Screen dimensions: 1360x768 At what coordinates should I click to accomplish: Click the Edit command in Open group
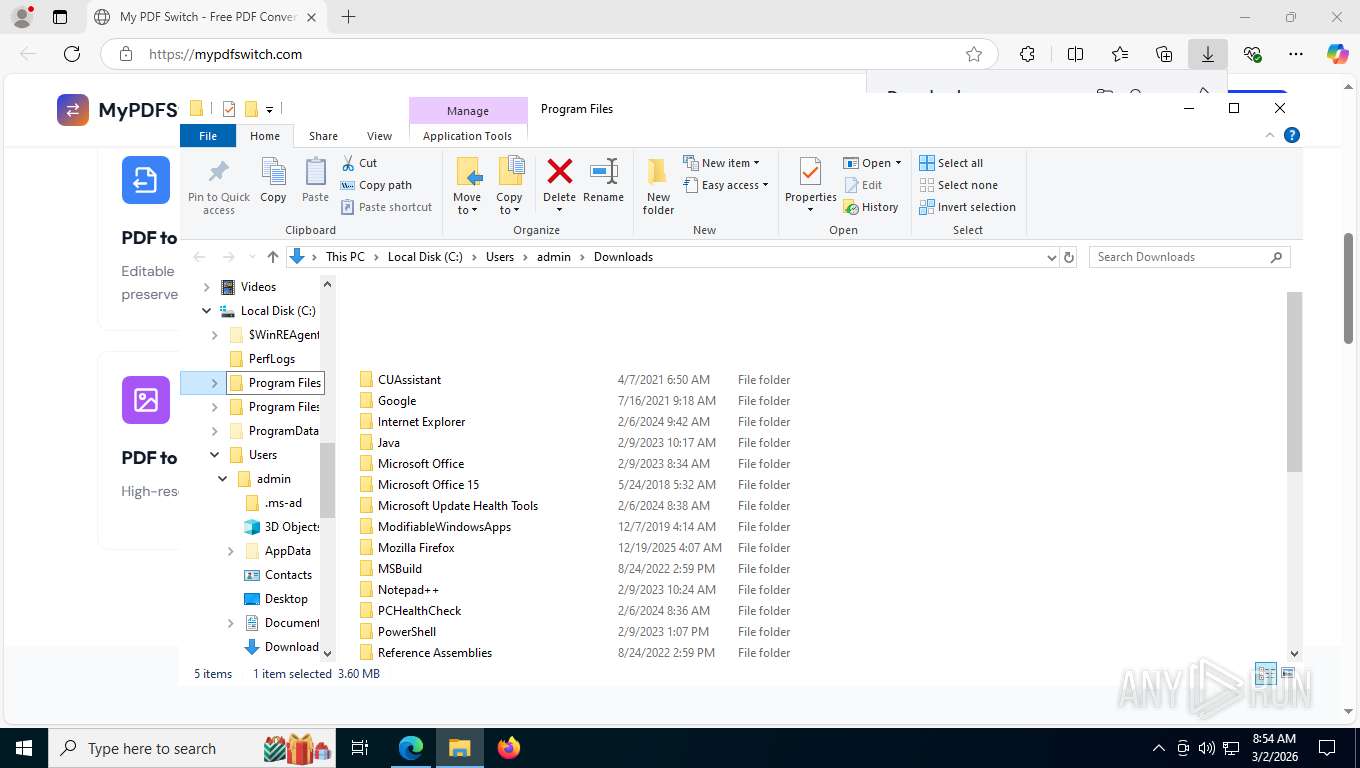[863, 185]
